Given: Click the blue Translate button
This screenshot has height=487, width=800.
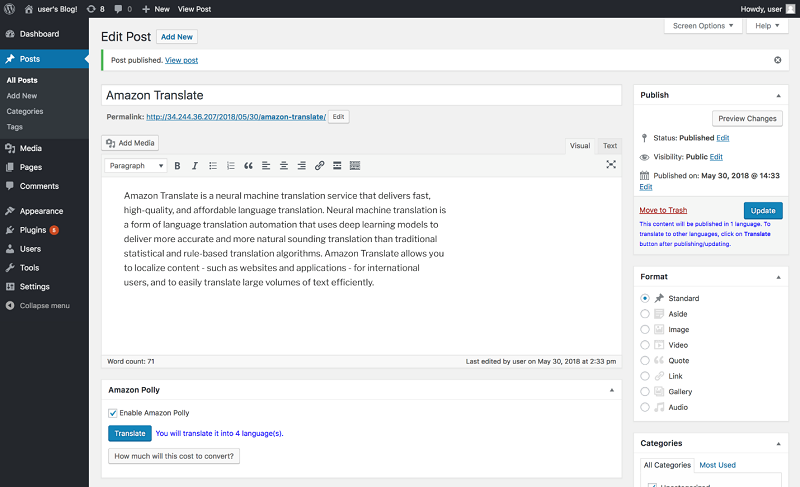Looking at the screenshot, I should point(130,433).
